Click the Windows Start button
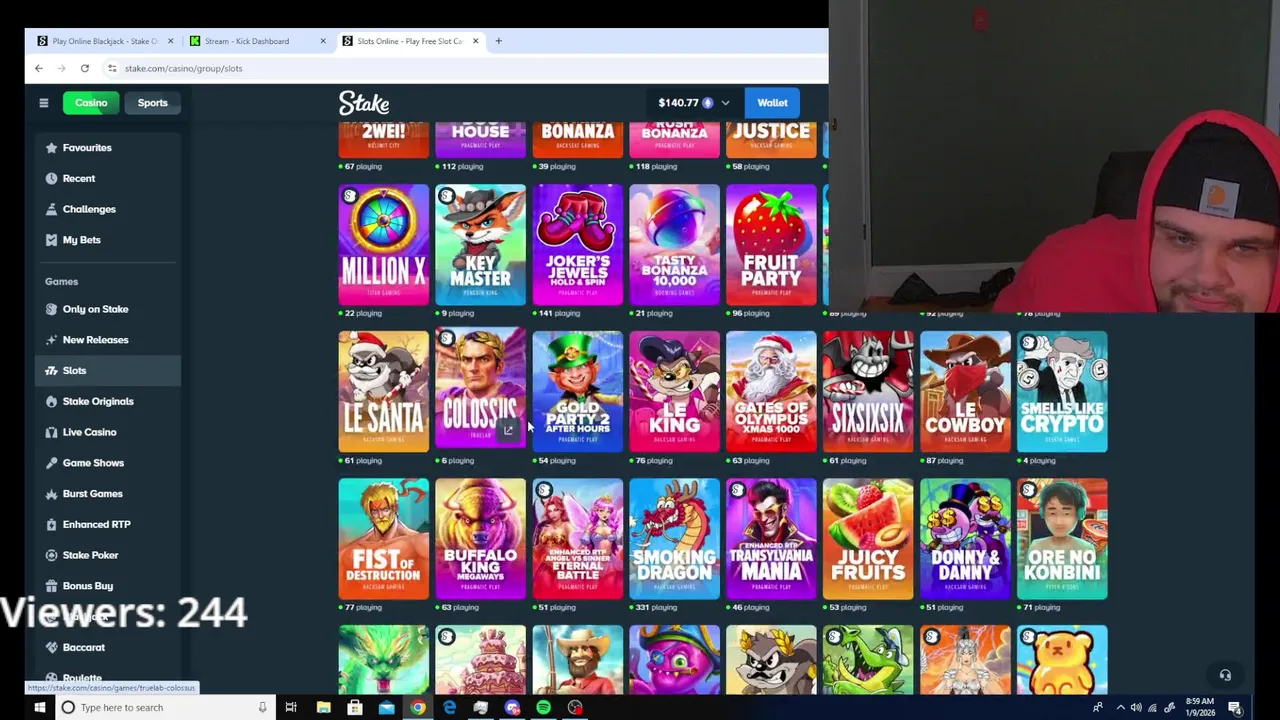This screenshot has width=1280, height=720. pyautogui.click(x=40, y=707)
